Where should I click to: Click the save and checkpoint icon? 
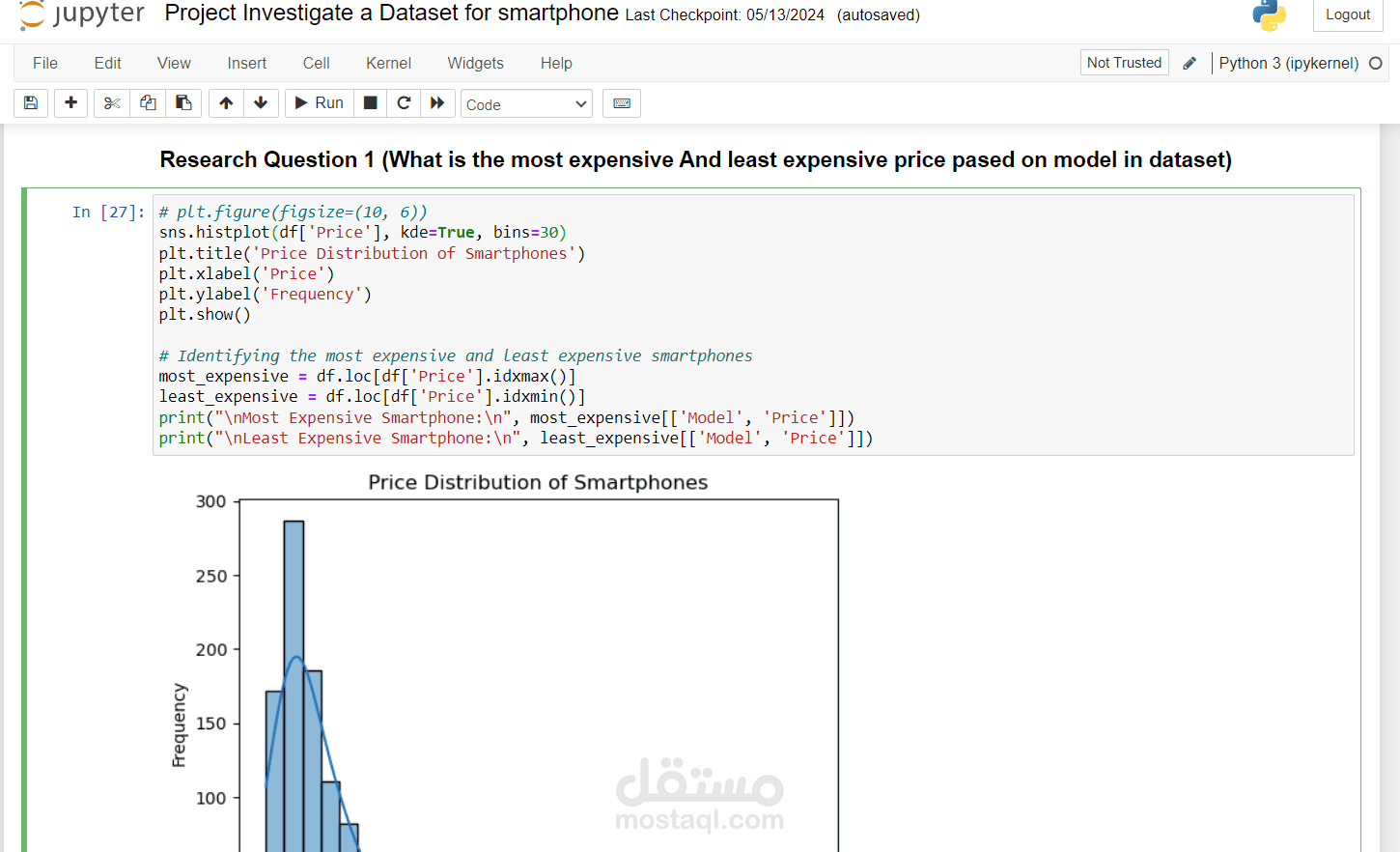(31, 103)
